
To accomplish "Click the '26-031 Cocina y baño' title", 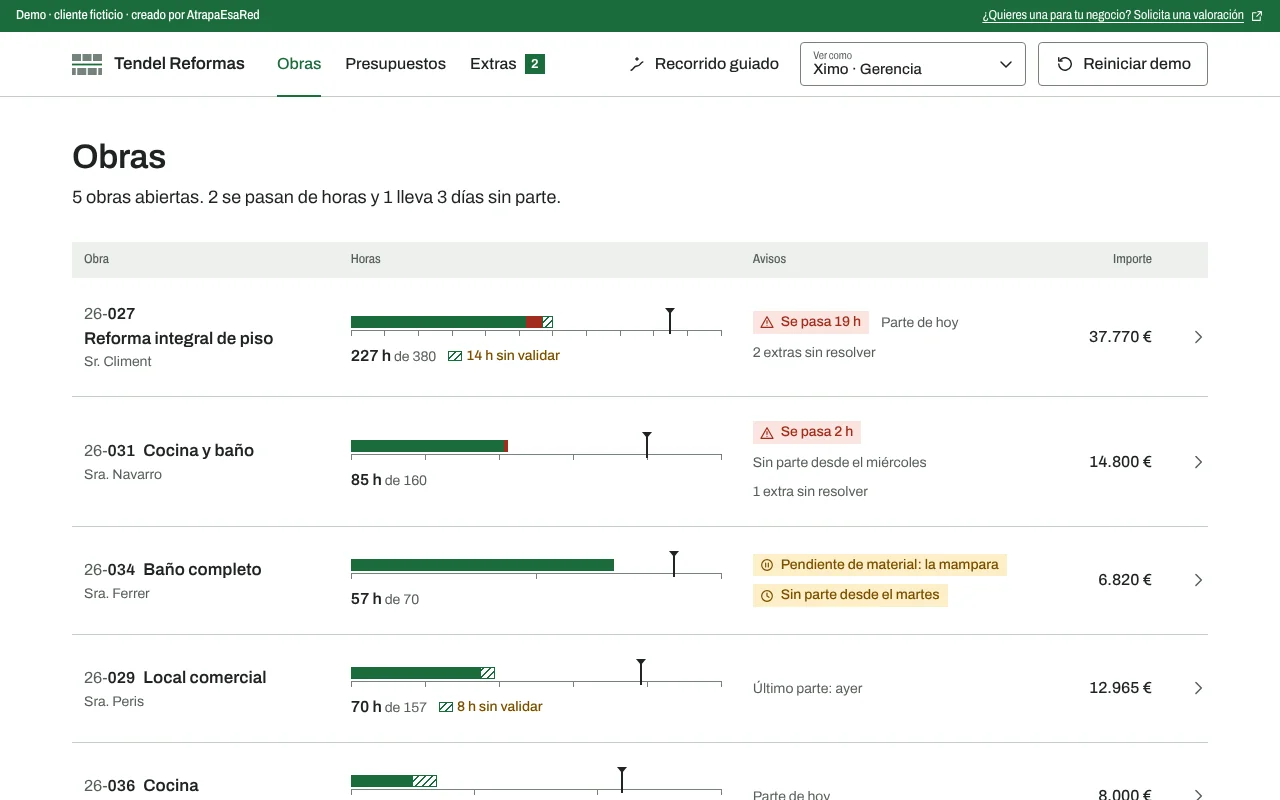I will point(169,450).
